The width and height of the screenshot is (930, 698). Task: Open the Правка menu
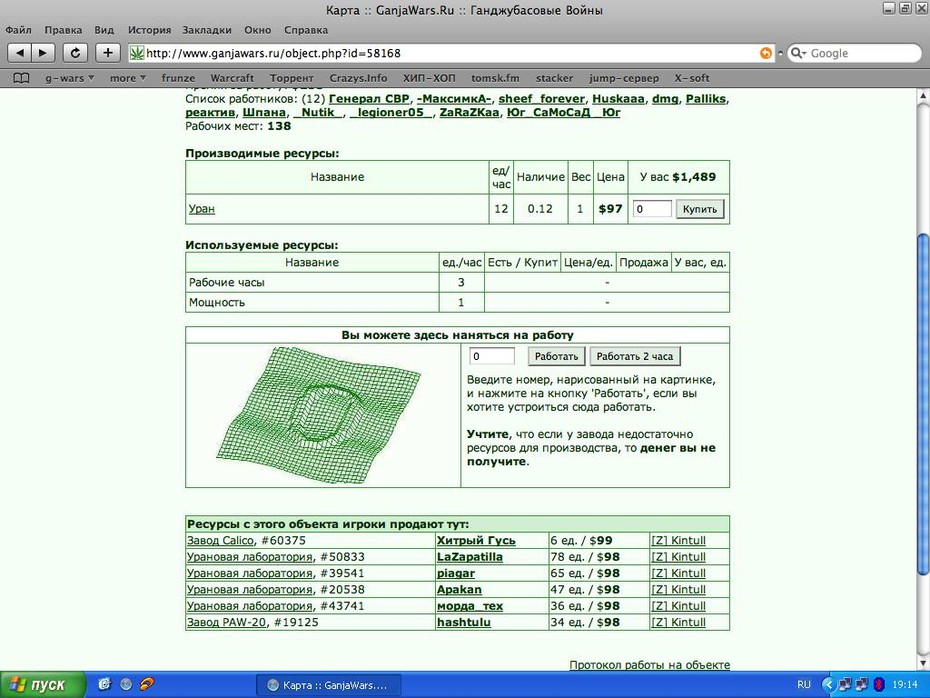click(x=63, y=30)
